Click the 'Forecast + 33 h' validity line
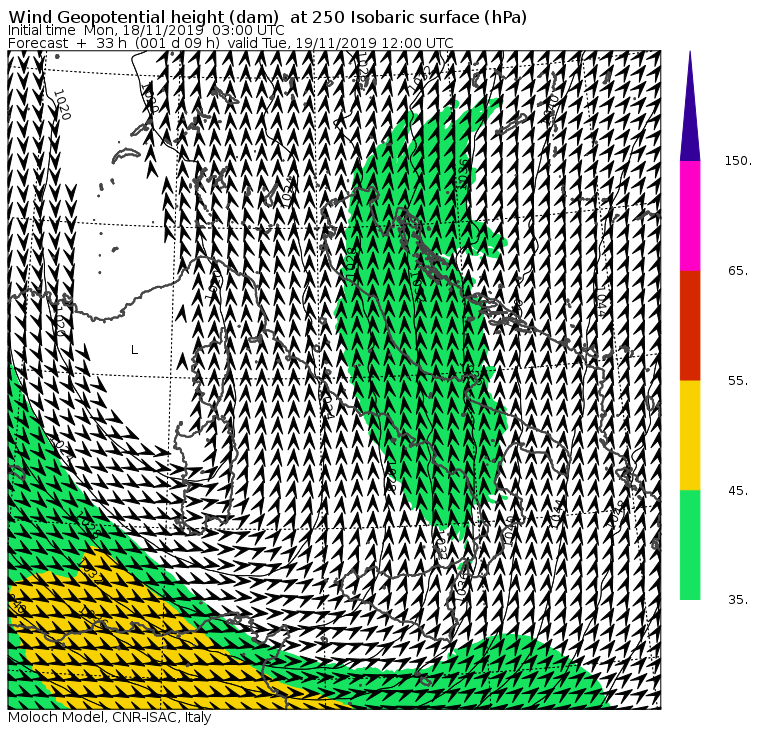The width and height of the screenshot is (760, 731). point(231,43)
